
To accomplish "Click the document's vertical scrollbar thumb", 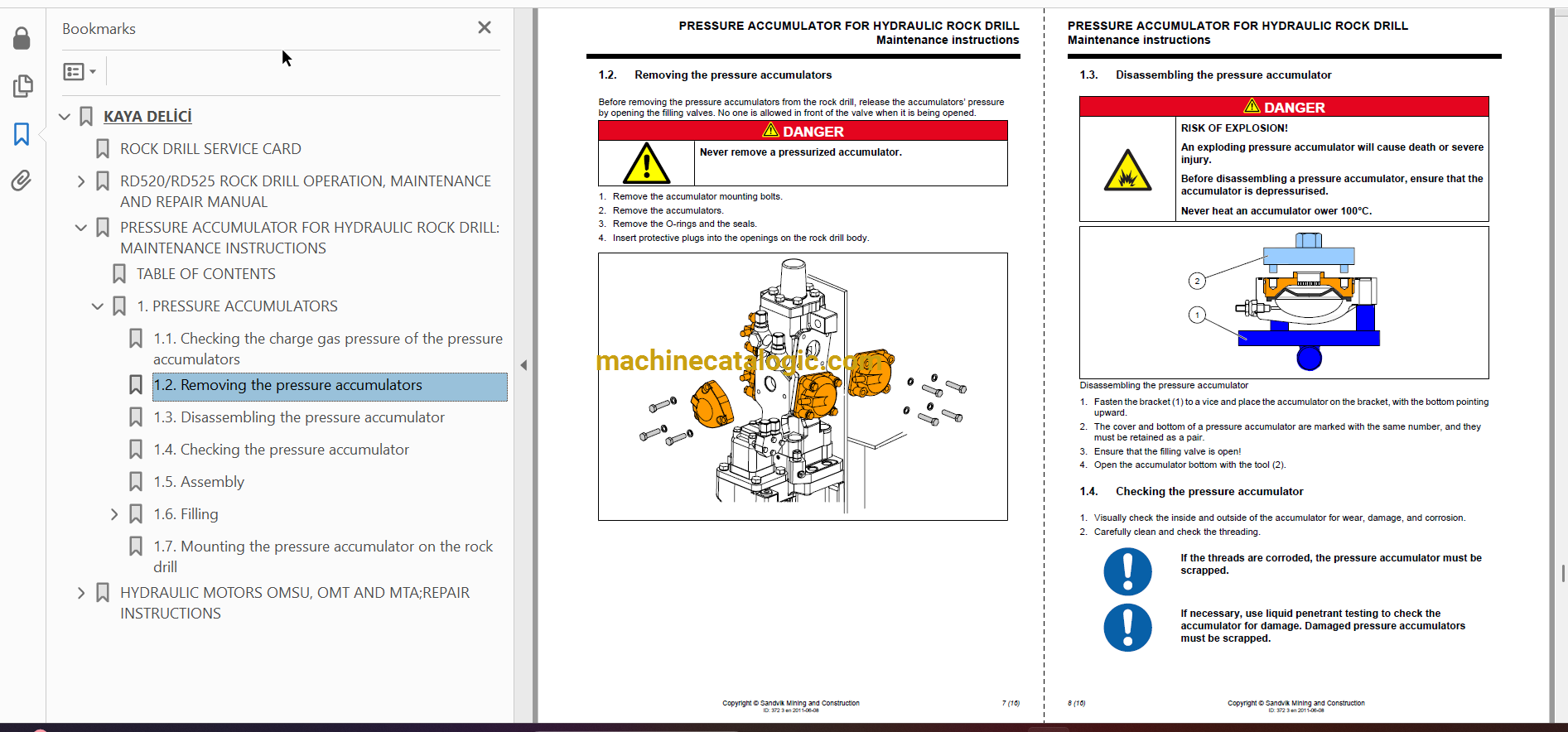I will [1563, 573].
